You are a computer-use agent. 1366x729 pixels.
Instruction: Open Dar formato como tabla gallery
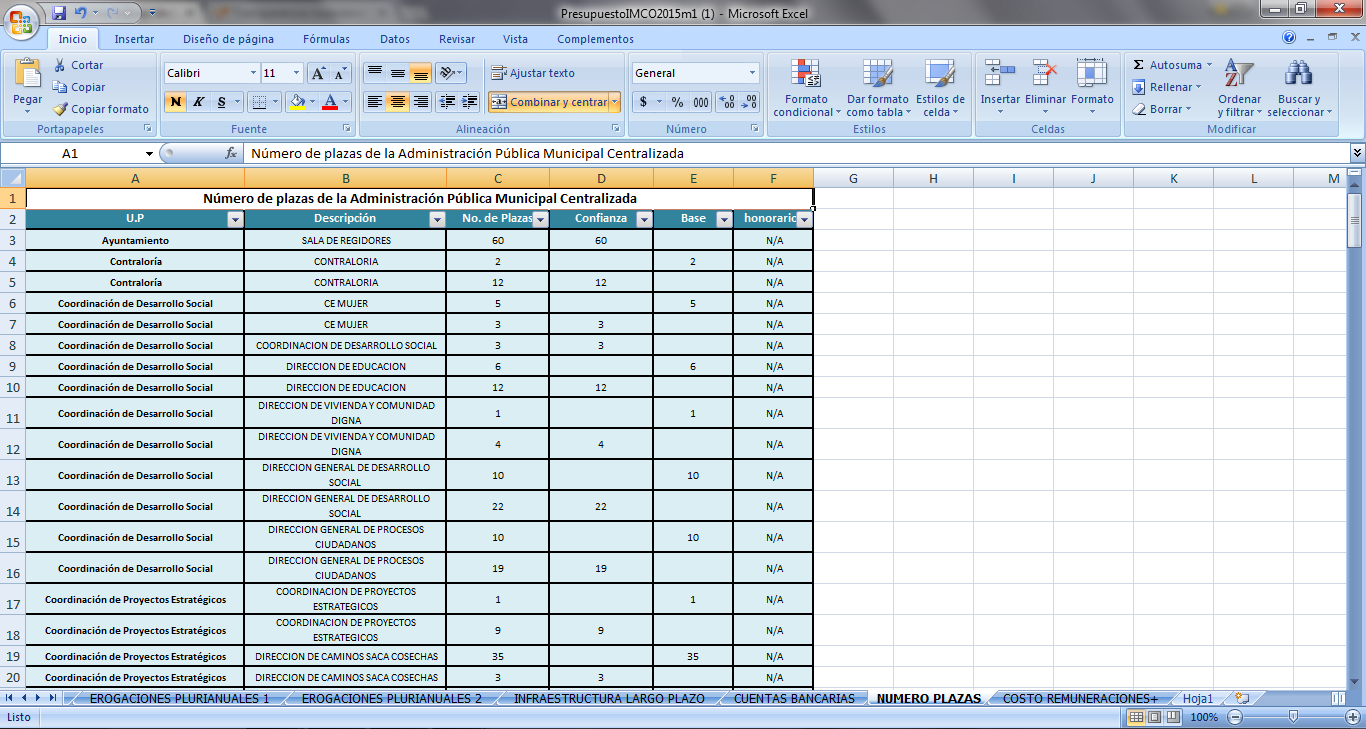point(877,88)
